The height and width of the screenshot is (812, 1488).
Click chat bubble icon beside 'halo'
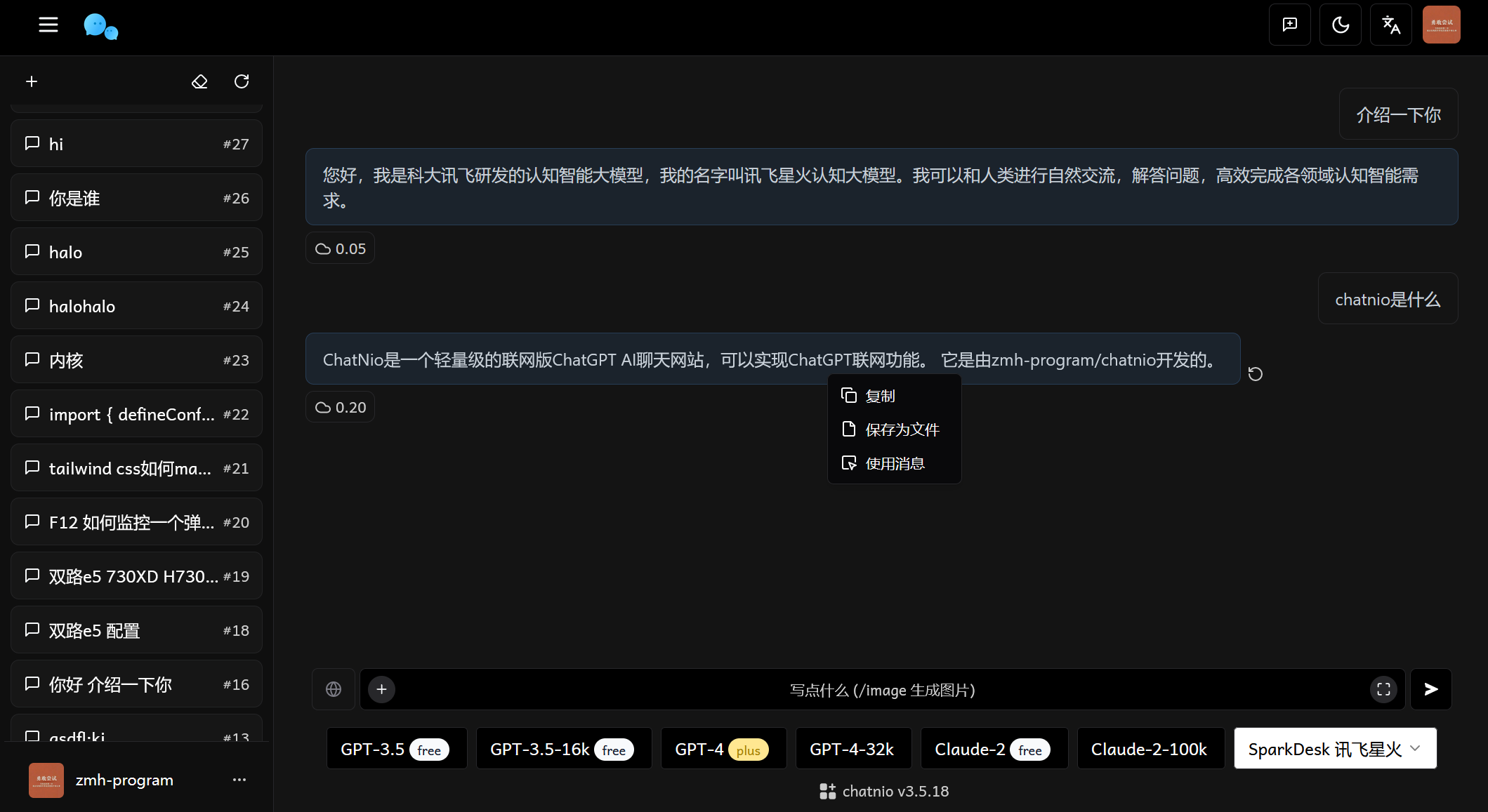point(32,251)
